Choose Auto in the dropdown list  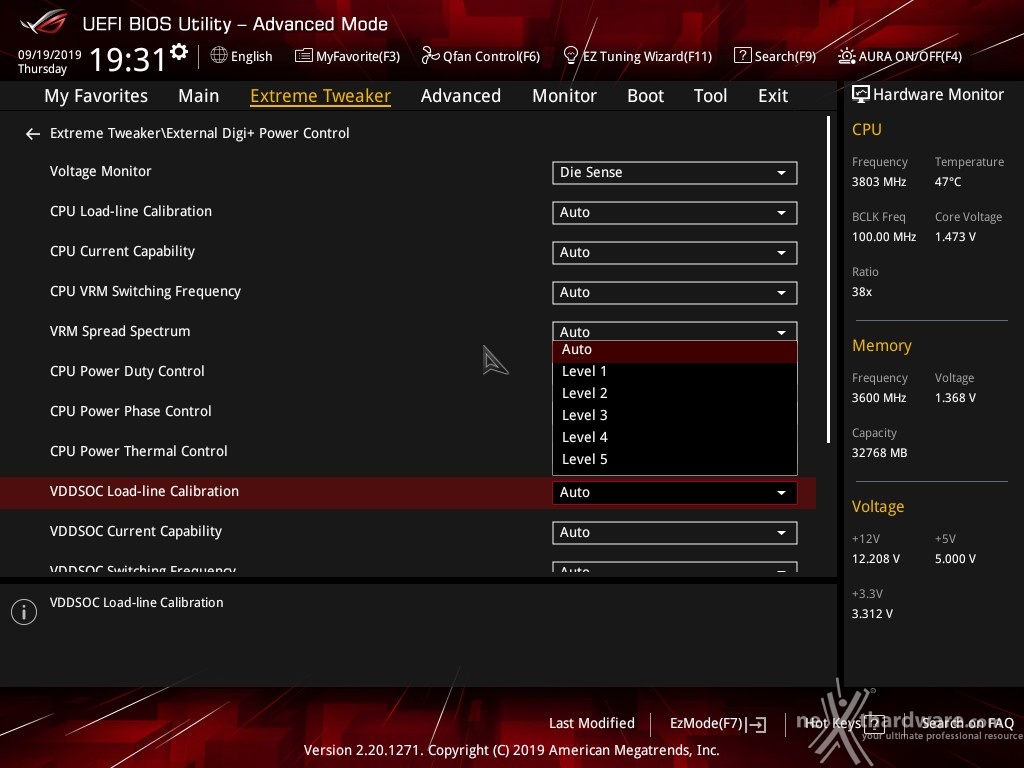(x=675, y=351)
